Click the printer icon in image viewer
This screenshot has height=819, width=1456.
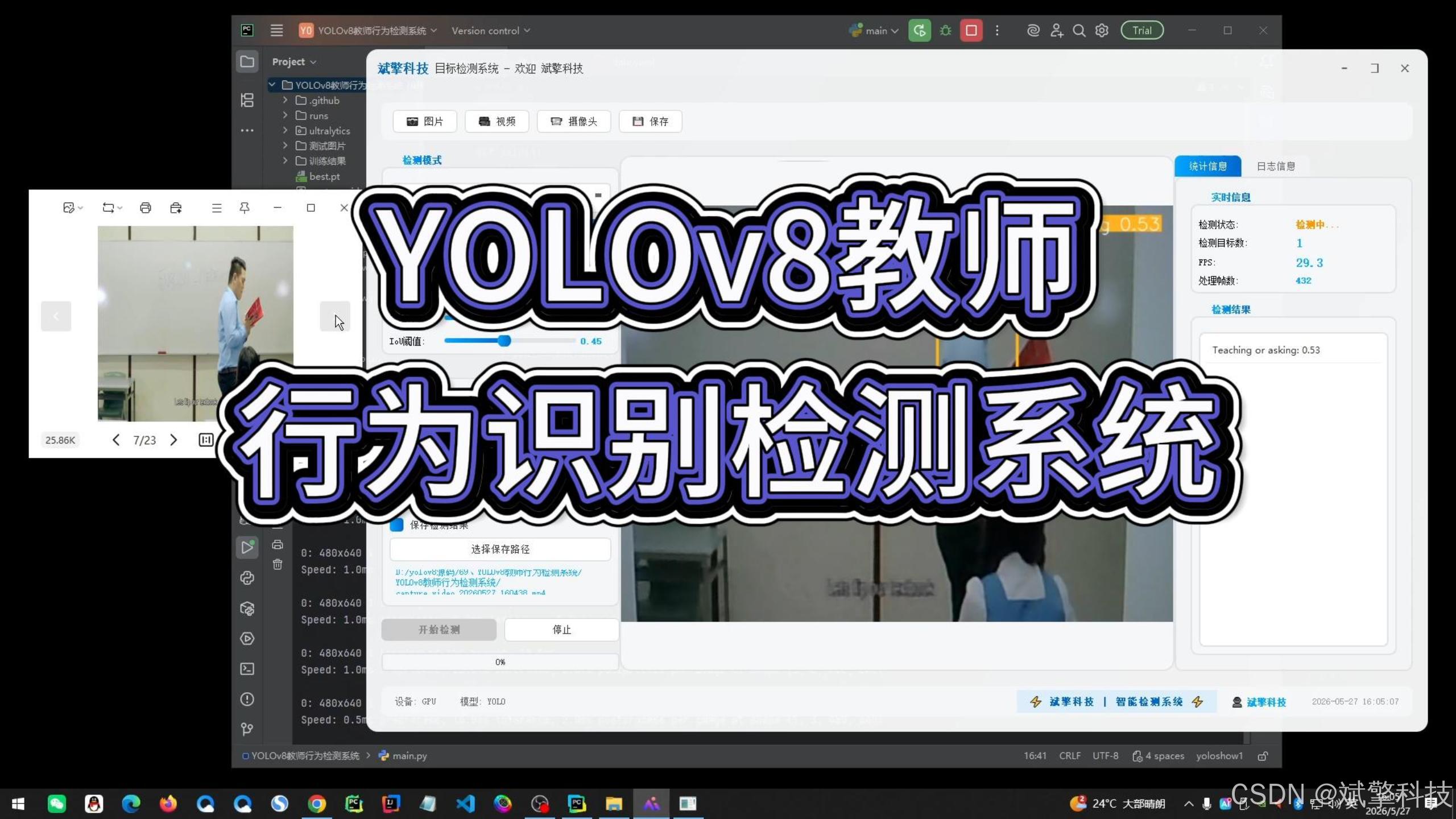(146, 208)
